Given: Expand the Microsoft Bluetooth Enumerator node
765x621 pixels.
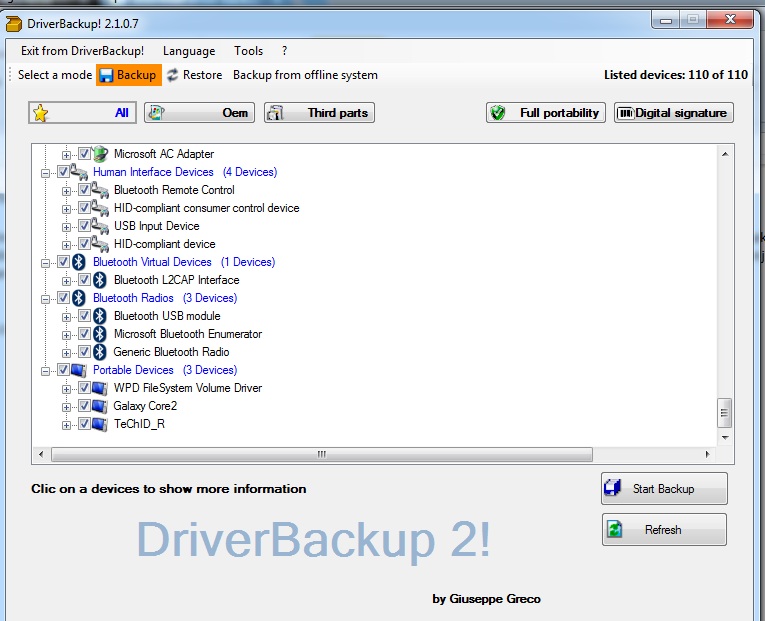Looking at the screenshot, I should (x=66, y=336).
